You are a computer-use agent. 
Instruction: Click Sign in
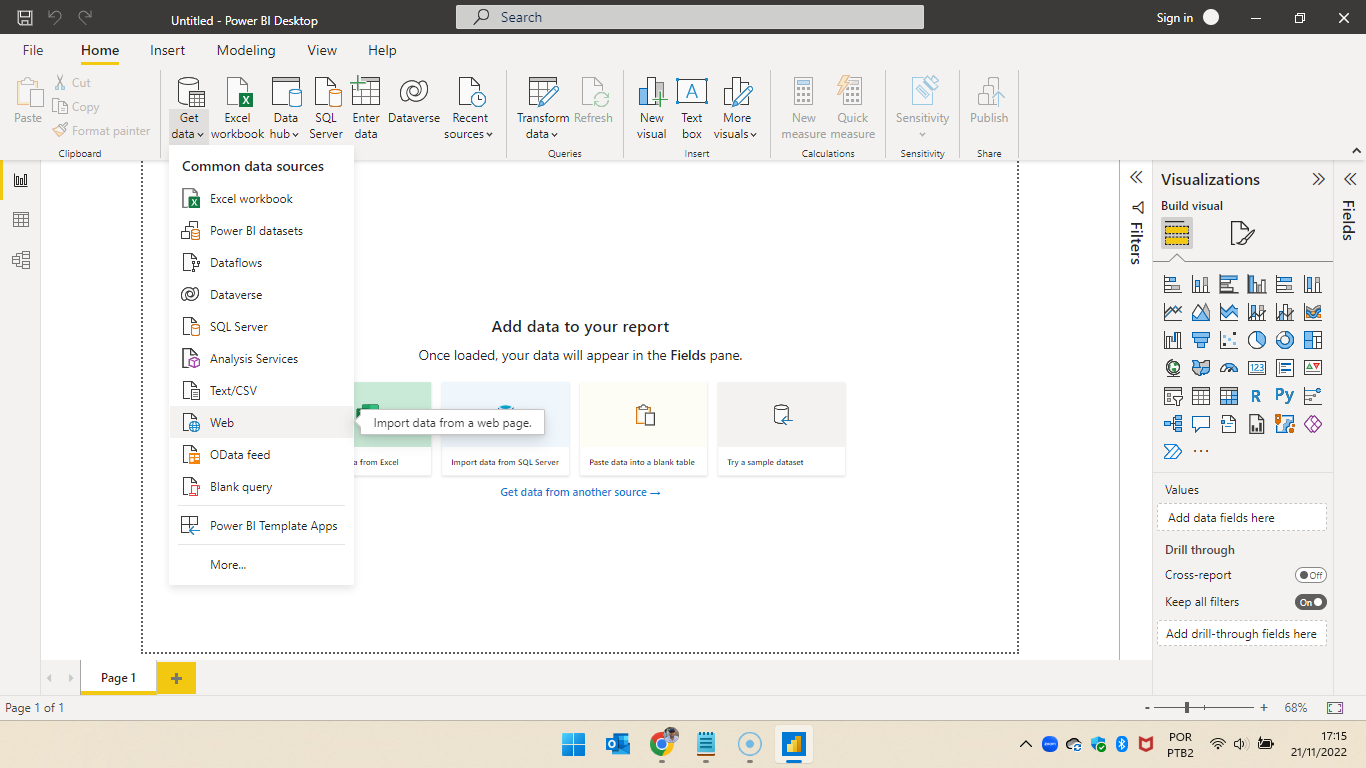click(1175, 17)
